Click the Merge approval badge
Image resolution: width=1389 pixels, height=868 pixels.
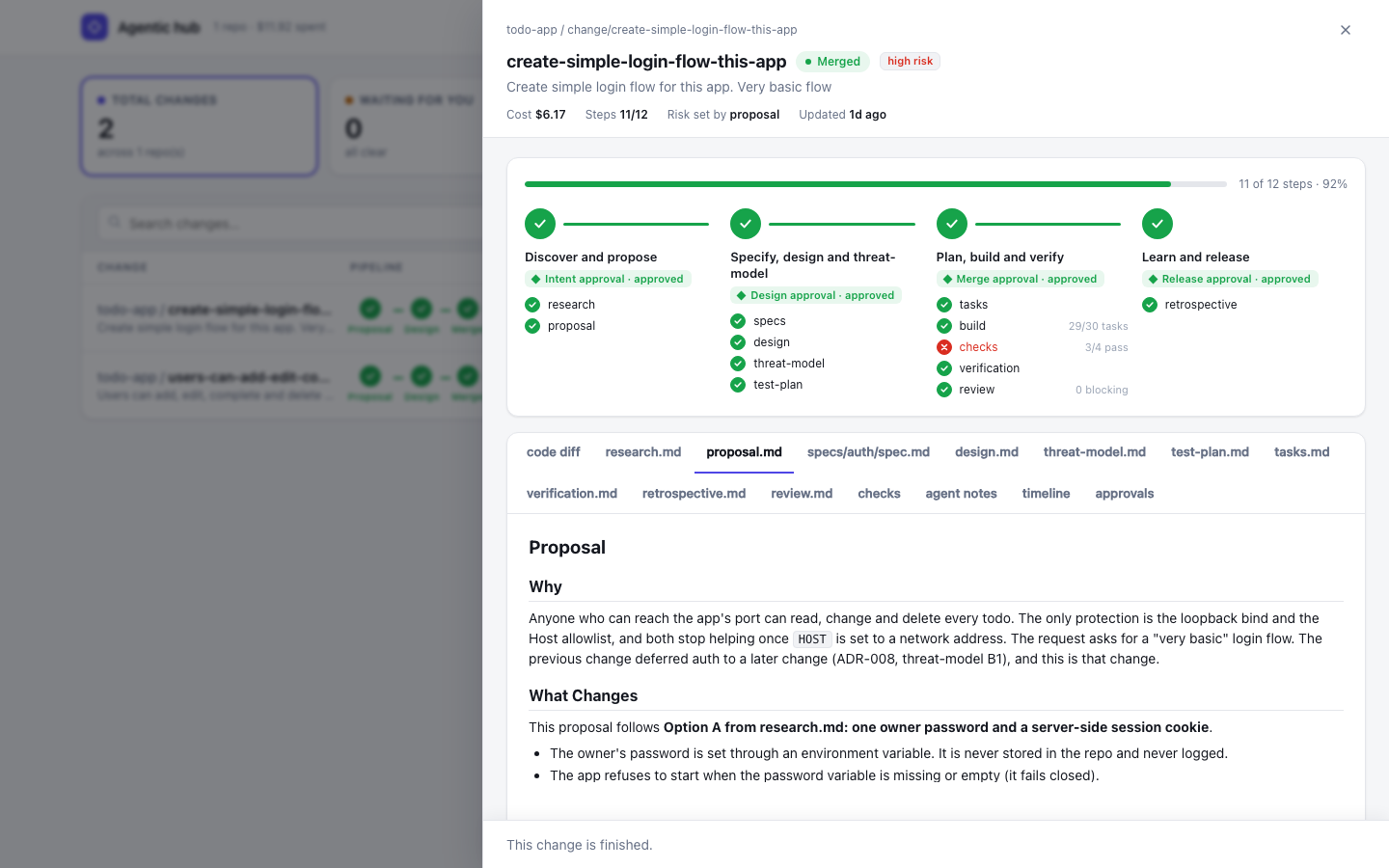click(1021, 279)
